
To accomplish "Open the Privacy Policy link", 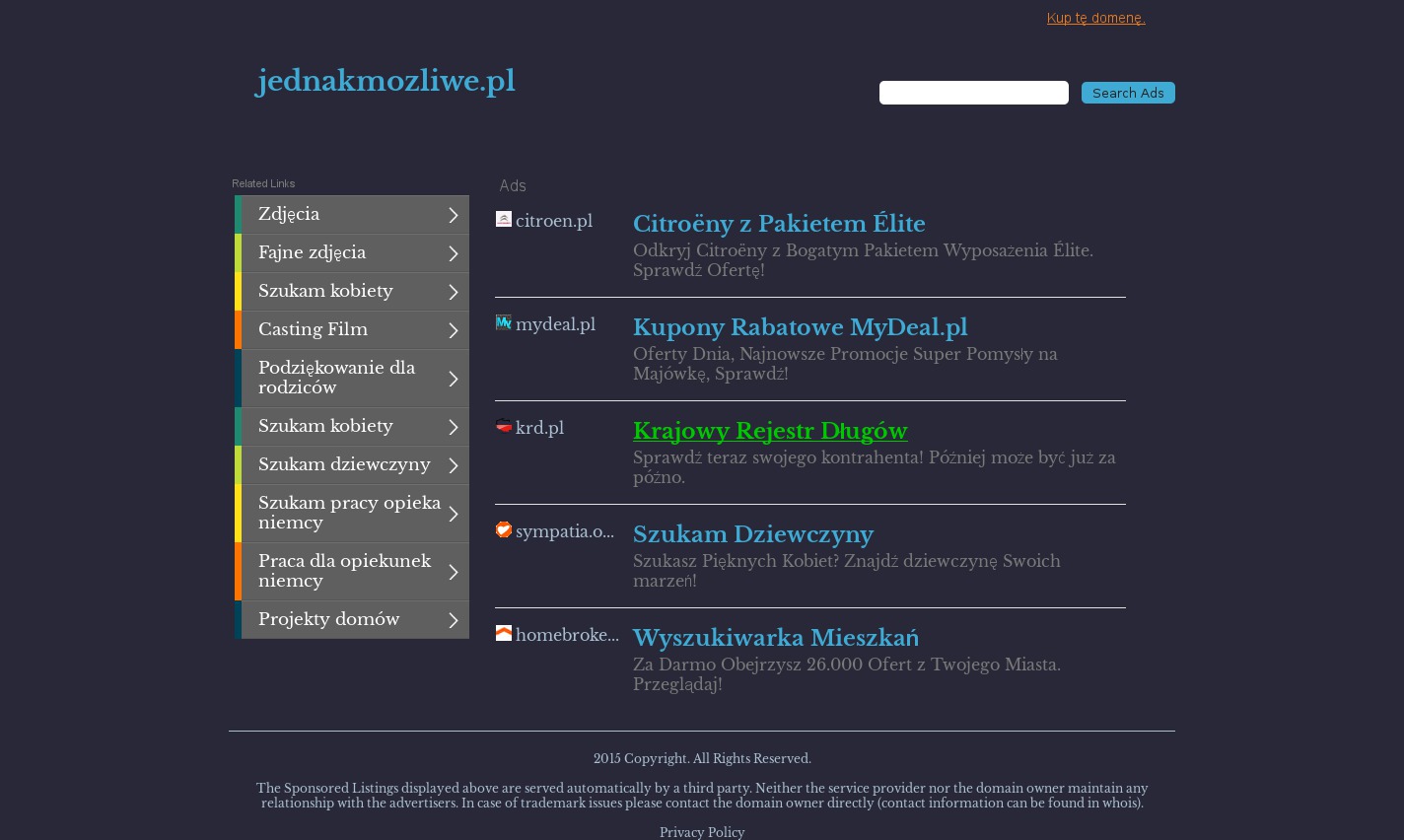I will 701,832.
